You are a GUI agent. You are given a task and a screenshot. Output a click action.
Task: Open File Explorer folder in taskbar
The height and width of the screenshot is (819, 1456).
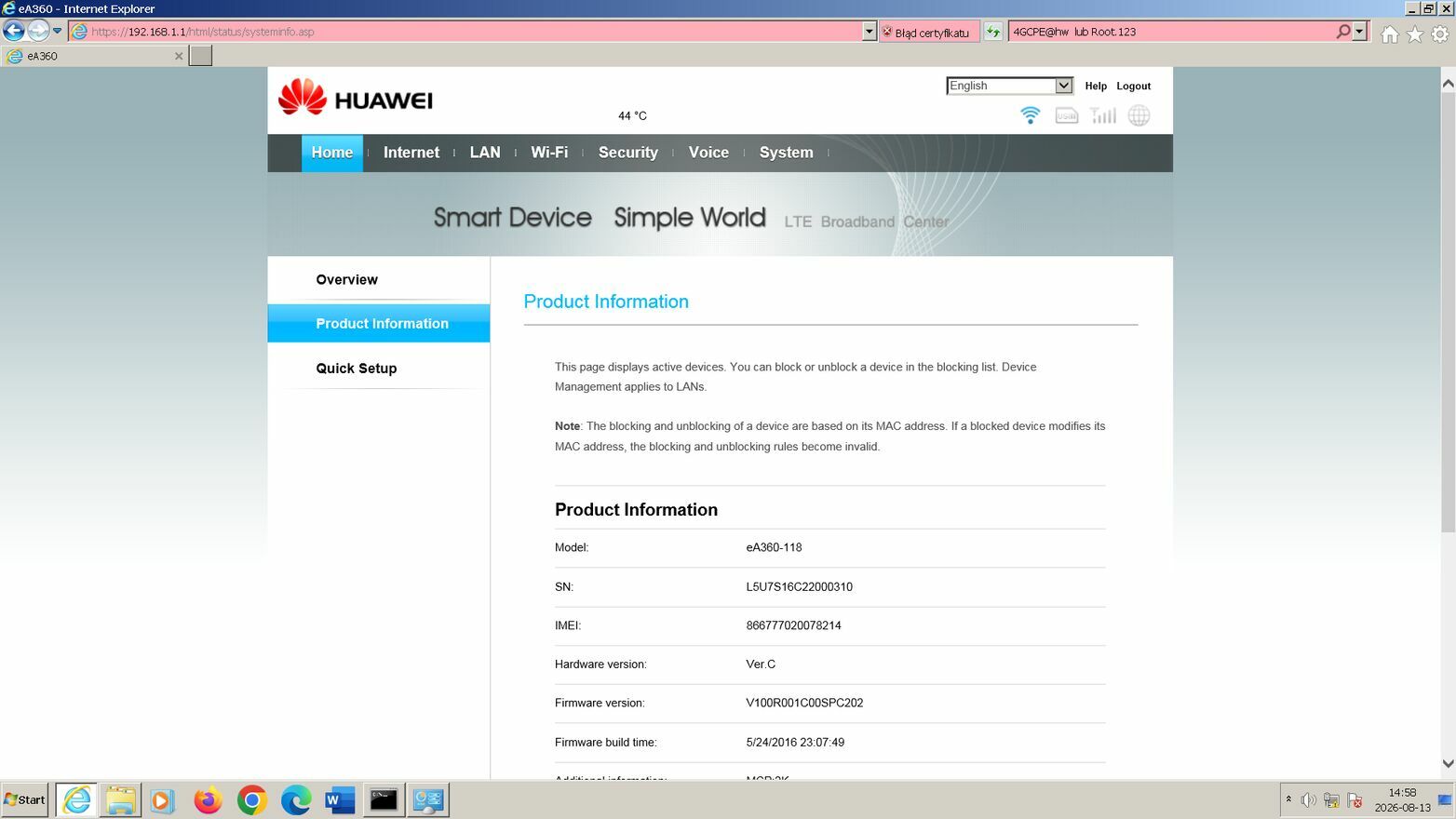[x=120, y=799]
